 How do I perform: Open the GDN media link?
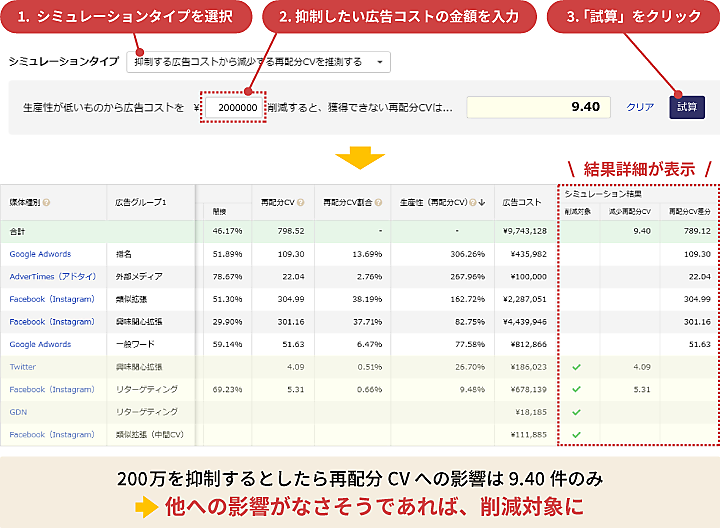click(x=18, y=412)
